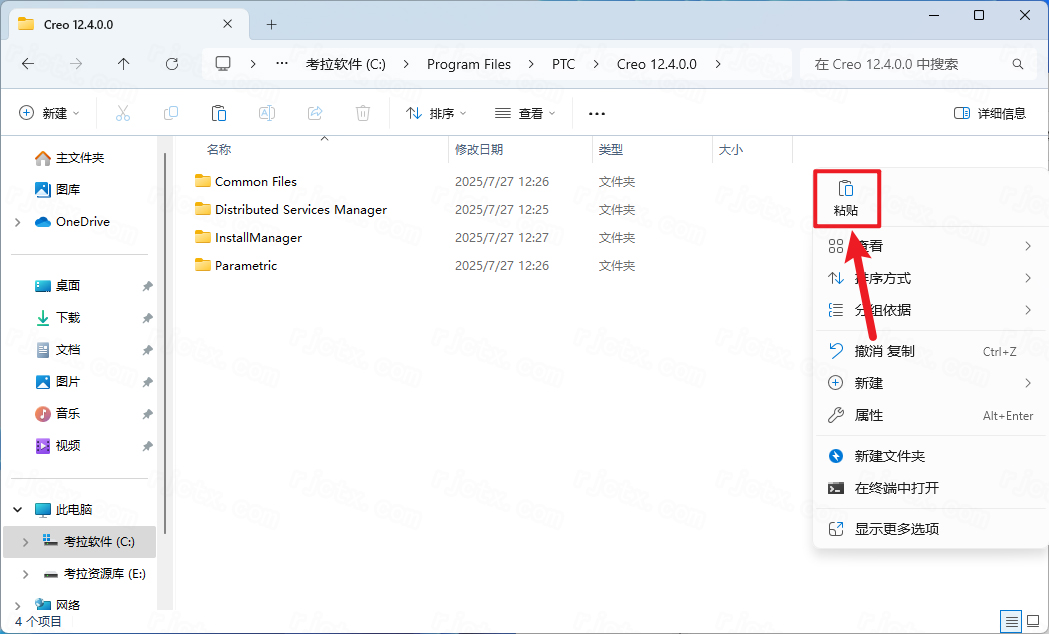Viewport: 1049px width, 634px height.
Task: Collapse the This PC (此电脑) node
Action: [18, 510]
